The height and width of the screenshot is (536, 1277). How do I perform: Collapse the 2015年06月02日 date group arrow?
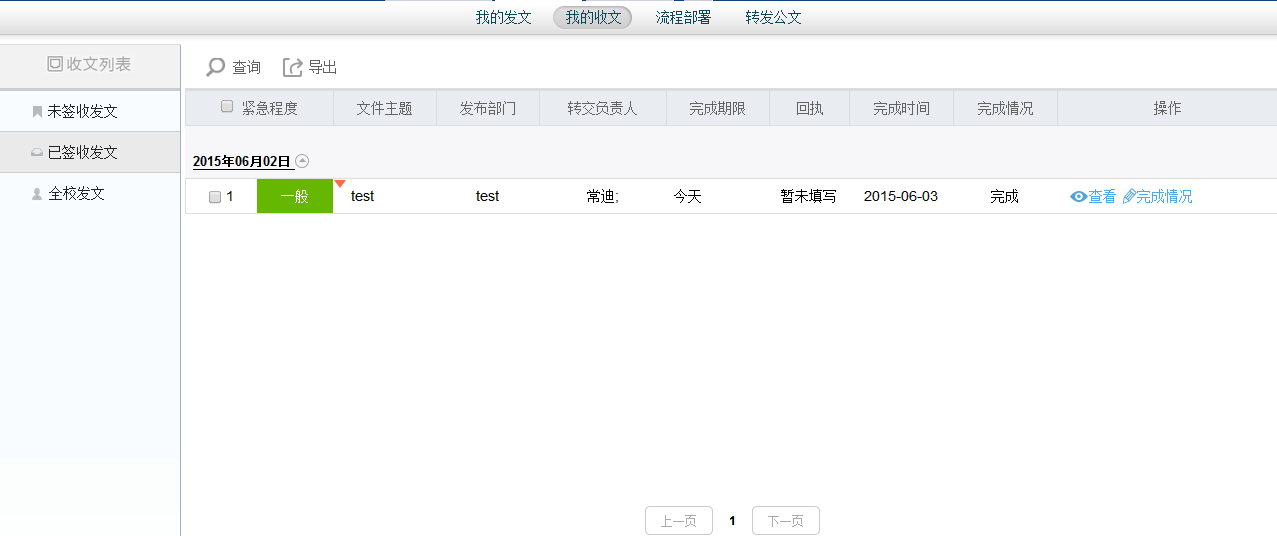pyautogui.click(x=302, y=161)
